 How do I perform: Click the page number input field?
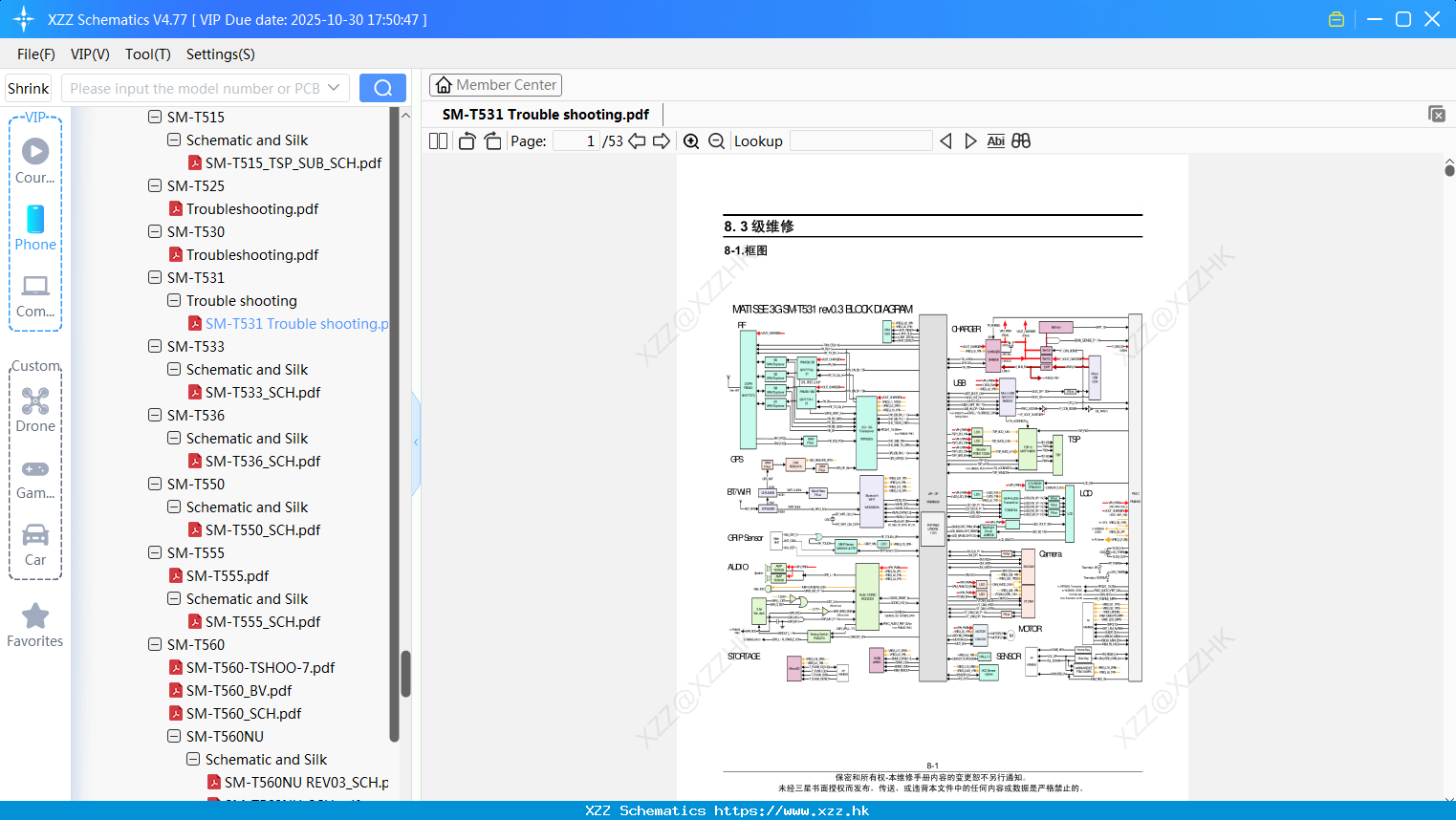(x=576, y=141)
